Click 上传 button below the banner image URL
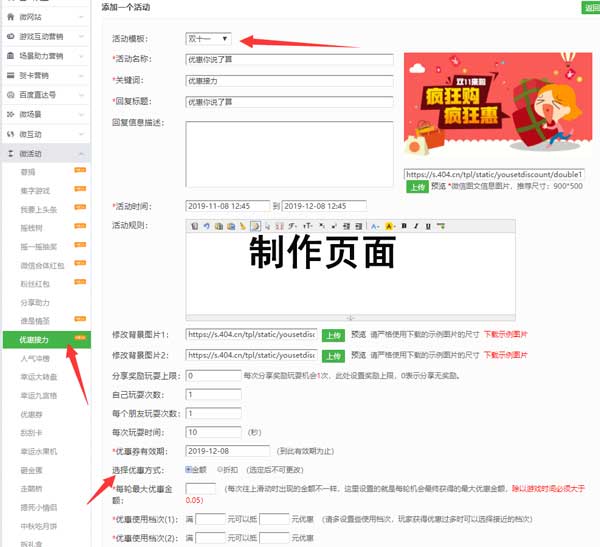This screenshot has height=547, width=600. [x=417, y=187]
